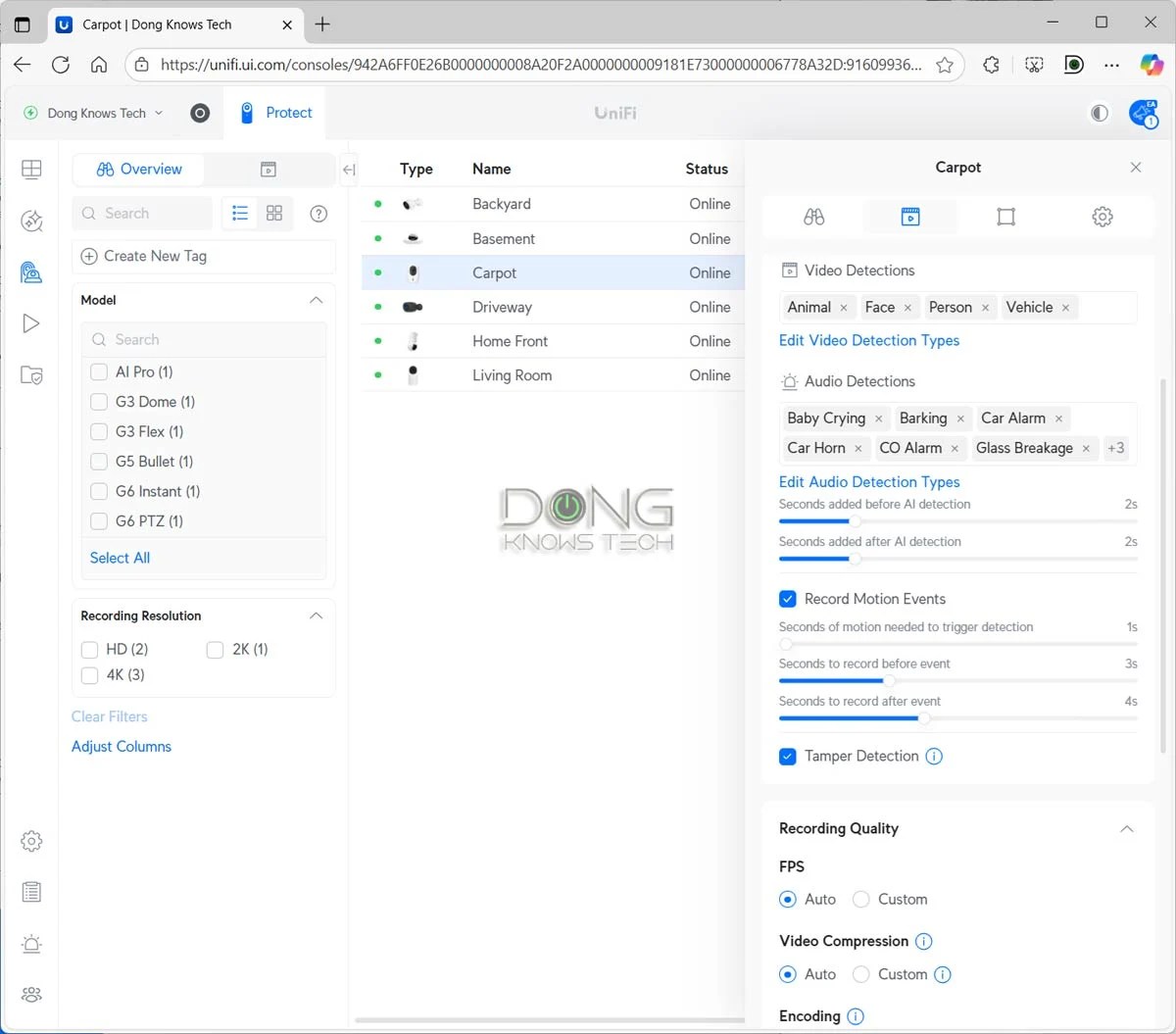Open the cameras devices sidebar icon
Viewport: 1176px width, 1034px height.
(31, 272)
